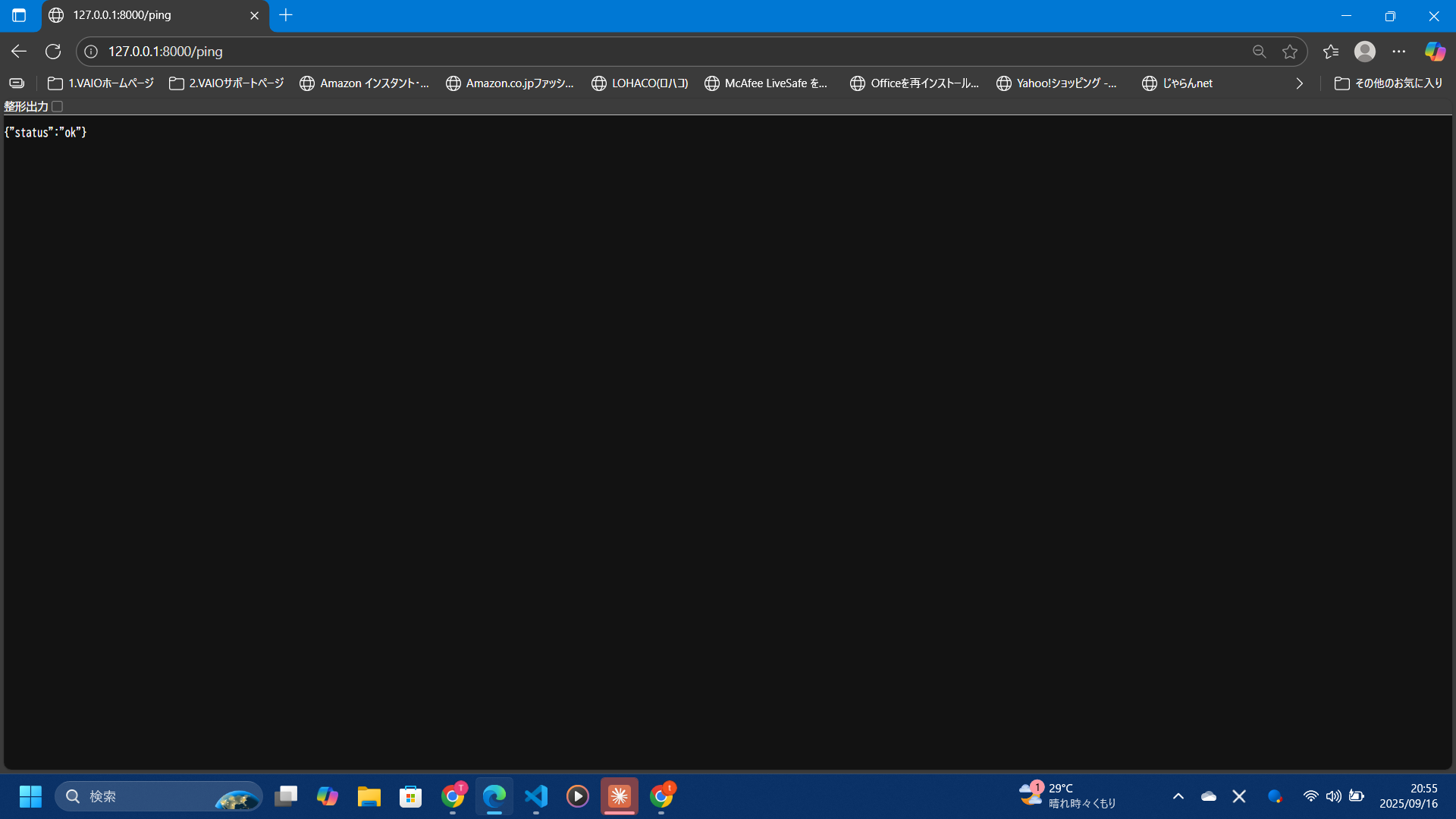Open the Amazon.co.jp fashion bookmark

click(x=510, y=83)
